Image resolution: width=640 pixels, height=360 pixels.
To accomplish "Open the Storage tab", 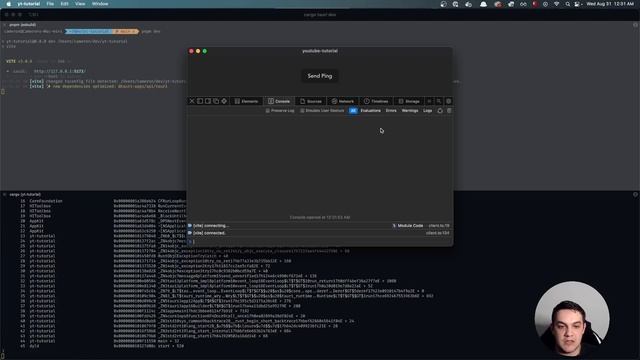I will pos(409,101).
